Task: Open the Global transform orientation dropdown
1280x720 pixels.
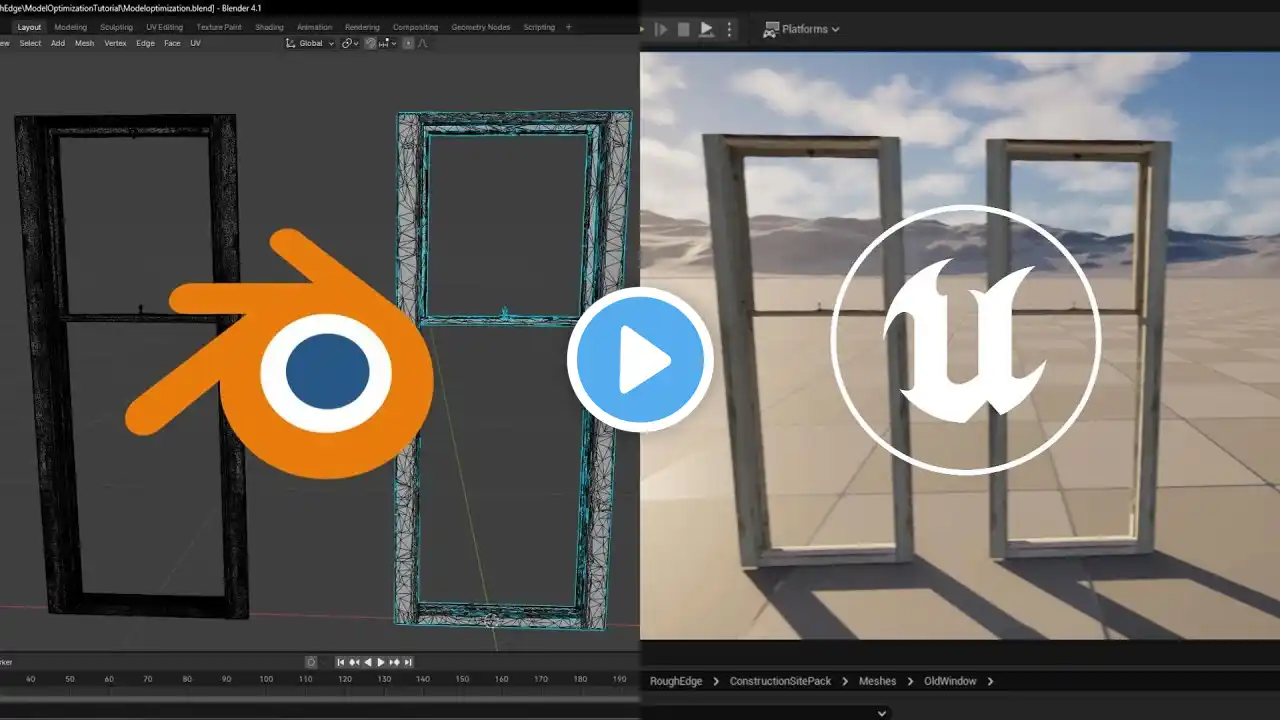Action: click(x=310, y=43)
